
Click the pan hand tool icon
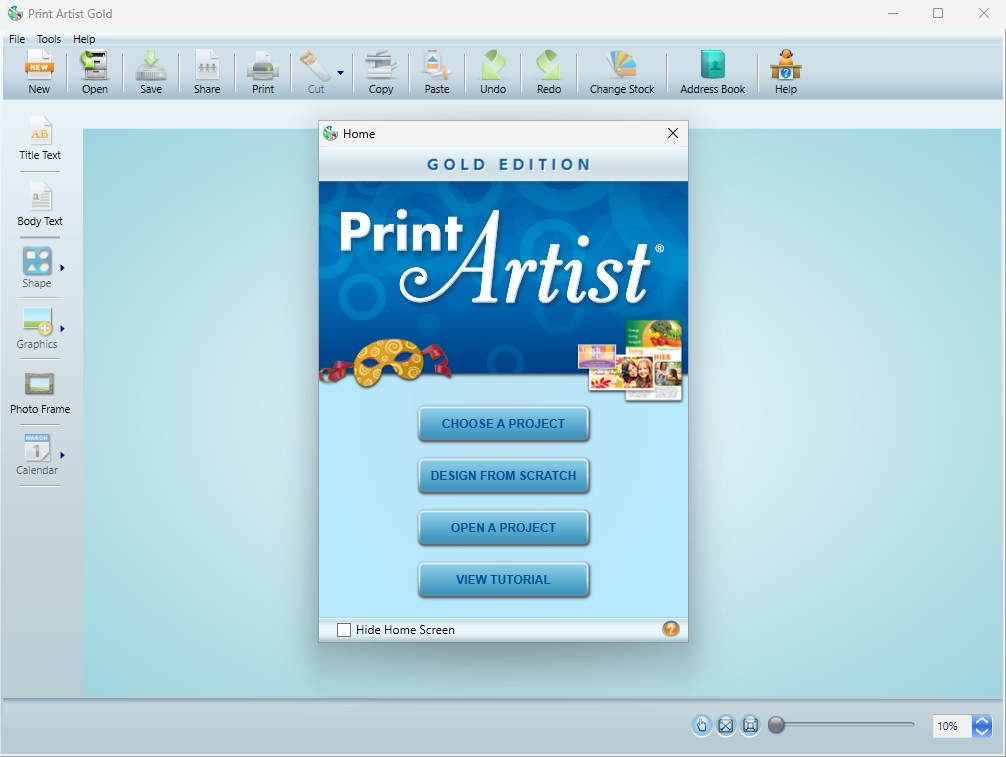pyautogui.click(x=702, y=726)
